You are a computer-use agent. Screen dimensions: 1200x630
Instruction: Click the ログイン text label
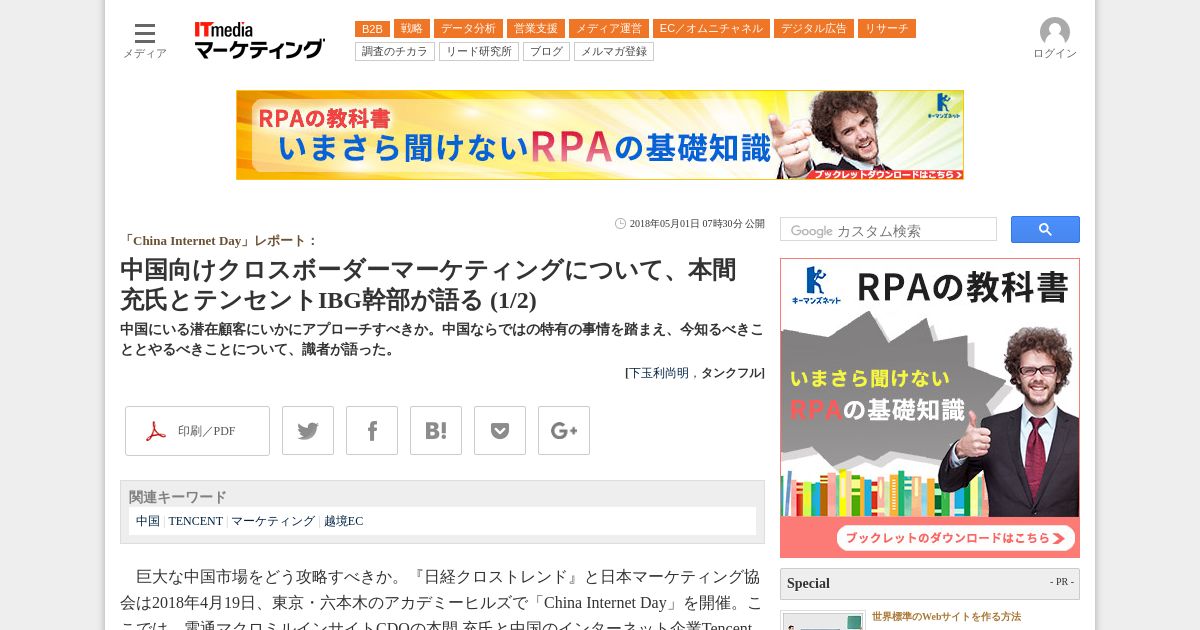click(x=1055, y=54)
